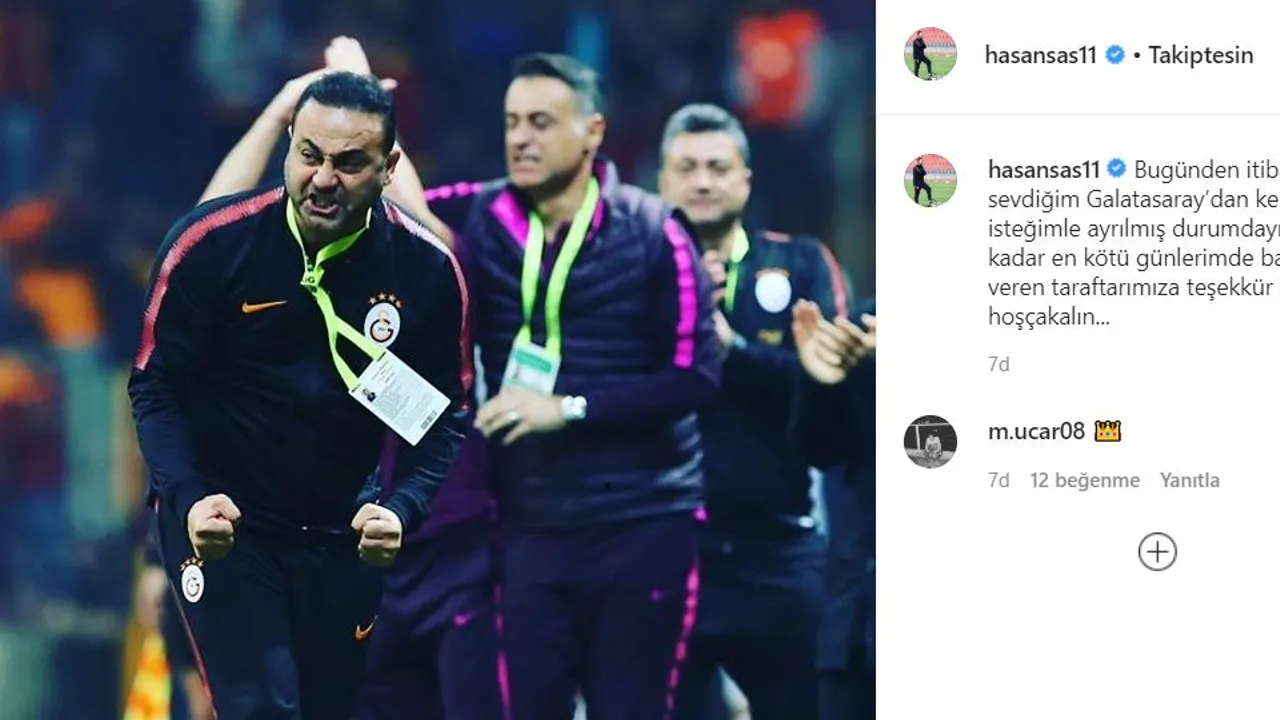Screen dimensions: 1280x720
Task: Load more comments with the plus circle
Action: click(1157, 552)
